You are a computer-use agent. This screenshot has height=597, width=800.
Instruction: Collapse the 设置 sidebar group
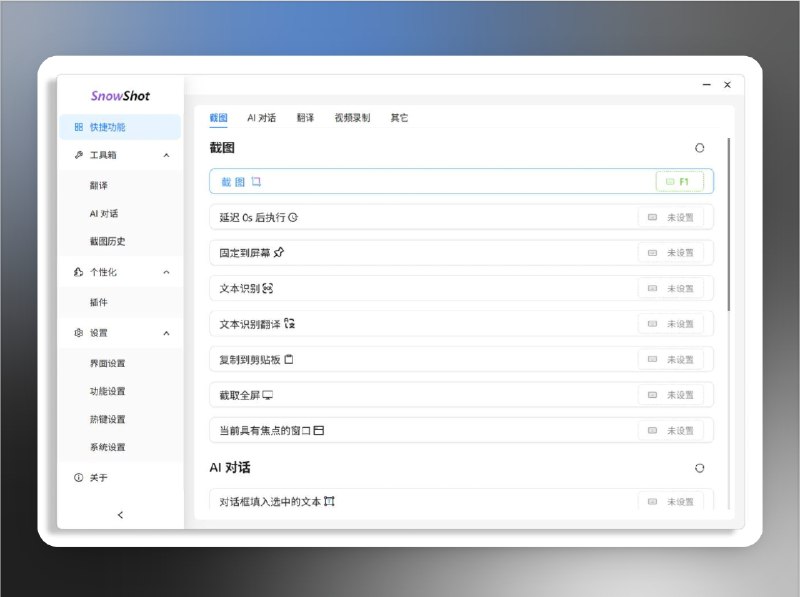pyautogui.click(x=166, y=332)
